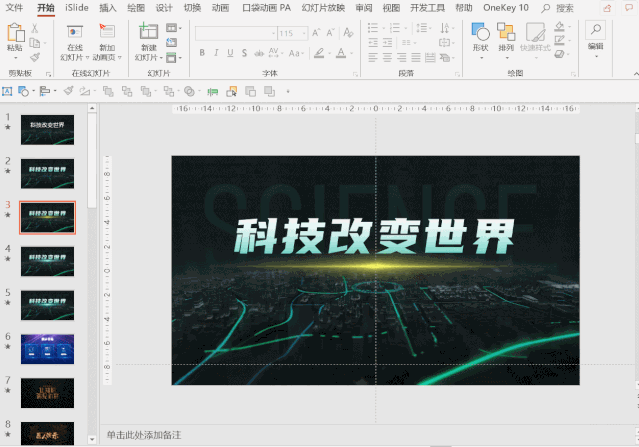Open the 文件 File menu
639x447 pixels.
click(x=14, y=8)
